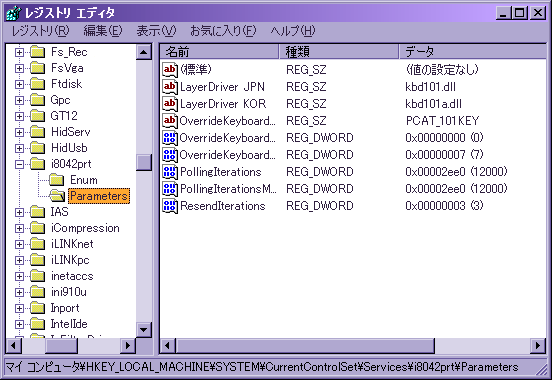Click the Registry Editor title bar icon
Image resolution: width=552 pixels, height=380 pixels.
click(13, 13)
